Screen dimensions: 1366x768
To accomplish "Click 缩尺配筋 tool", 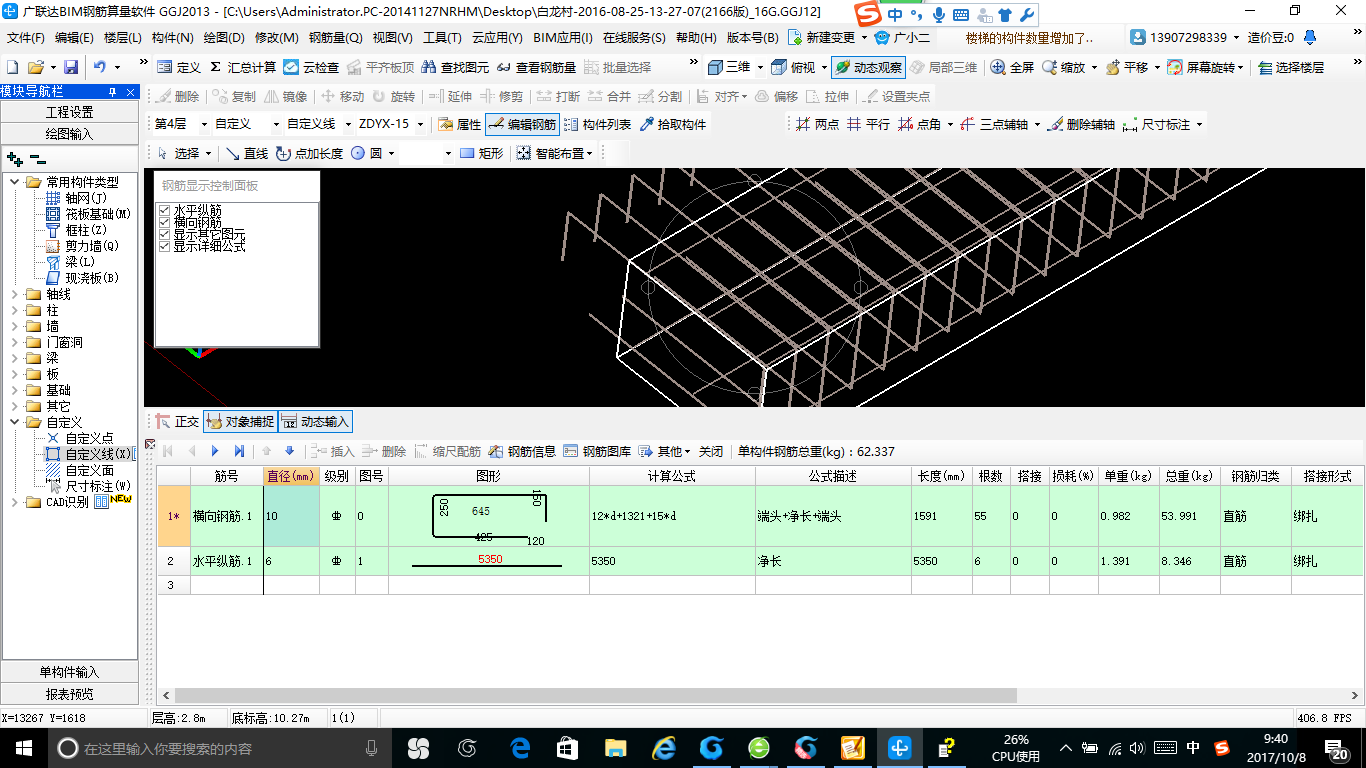I will [447, 451].
